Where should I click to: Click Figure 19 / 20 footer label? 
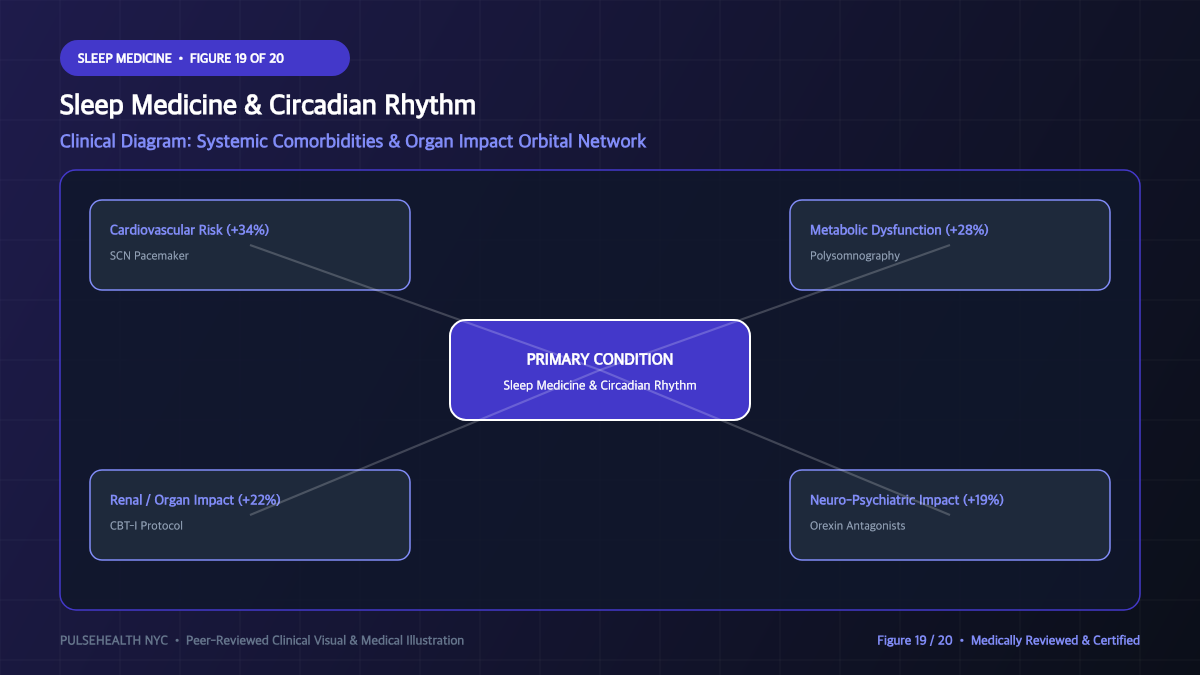(x=914, y=640)
